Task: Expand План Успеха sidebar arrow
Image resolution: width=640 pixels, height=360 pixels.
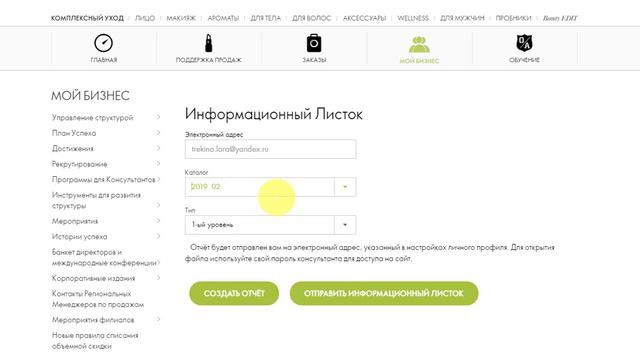Action: tap(158, 133)
